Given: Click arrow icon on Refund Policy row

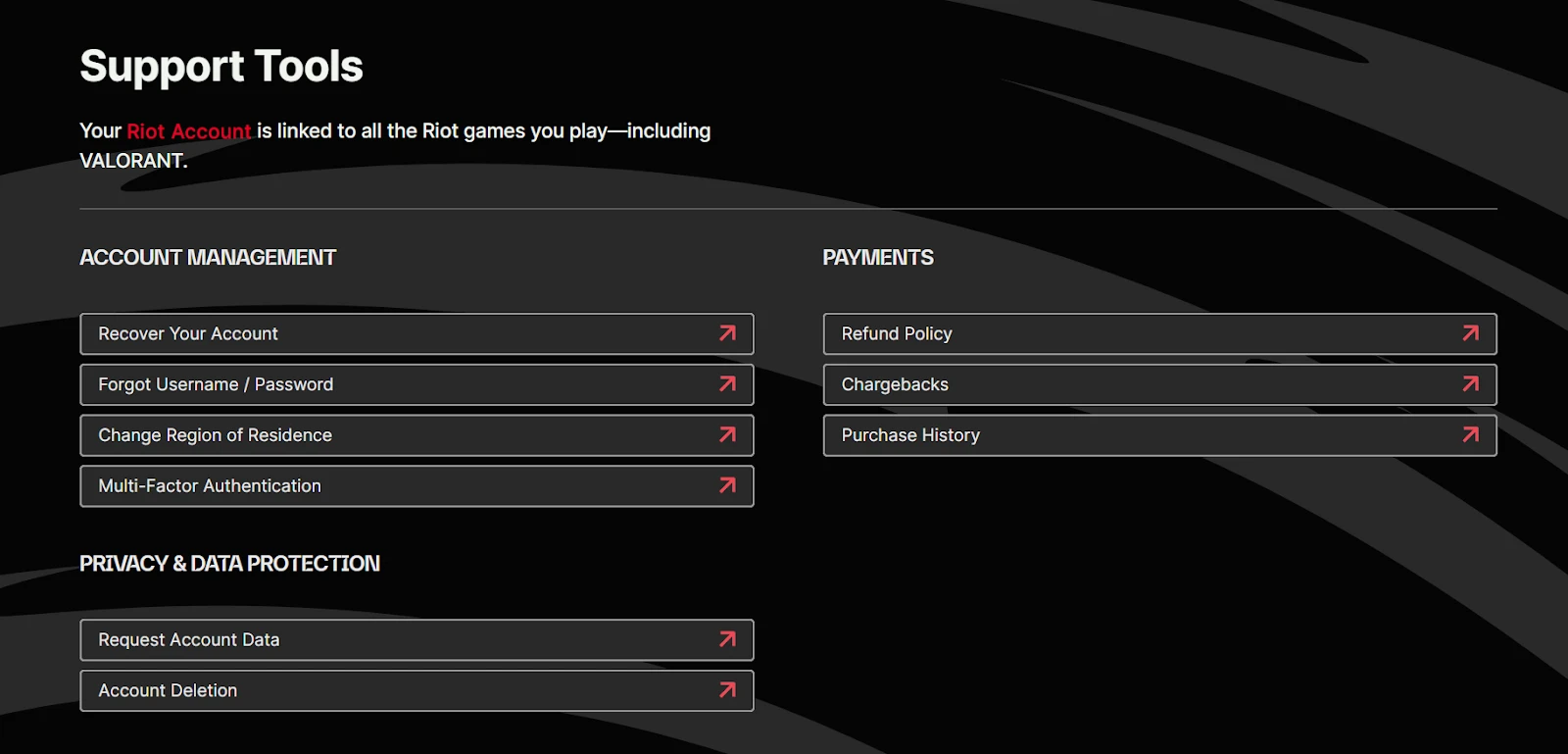Looking at the screenshot, I should point(1470,333).
